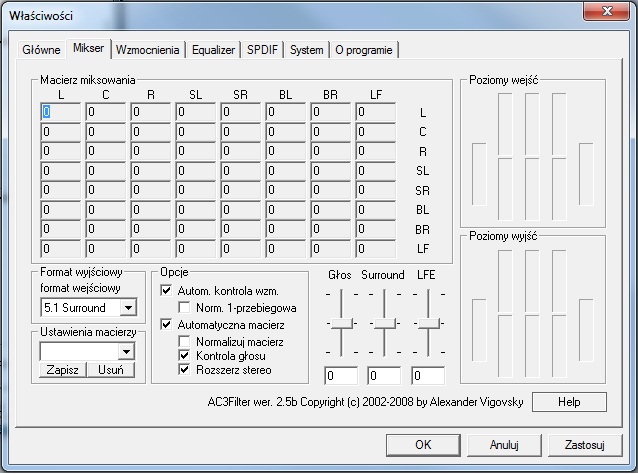The image size is (638, 474).
Task: Click matrix cell column BL, row SR
Action: coord(286,190)
